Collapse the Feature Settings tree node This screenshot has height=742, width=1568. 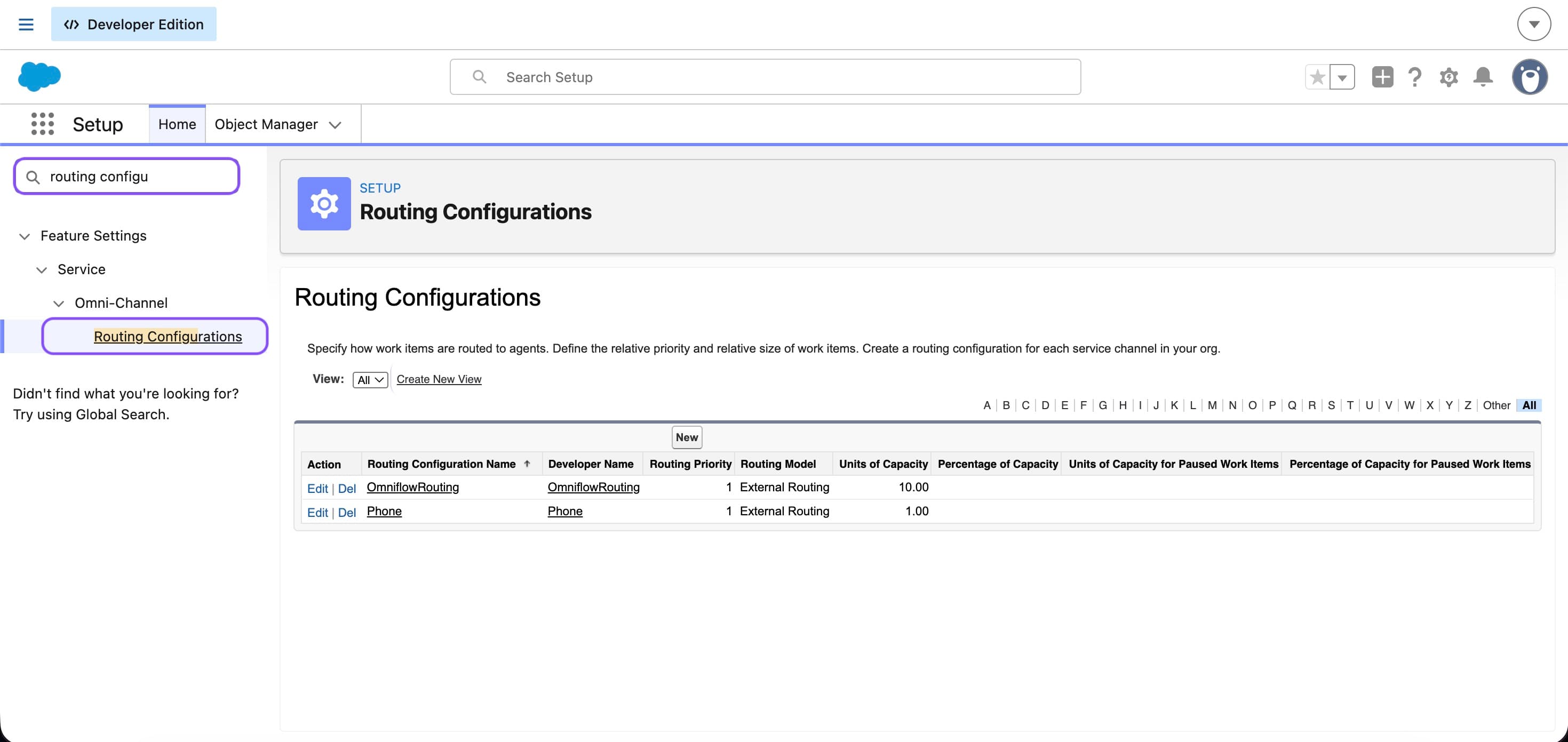point(25,236)
